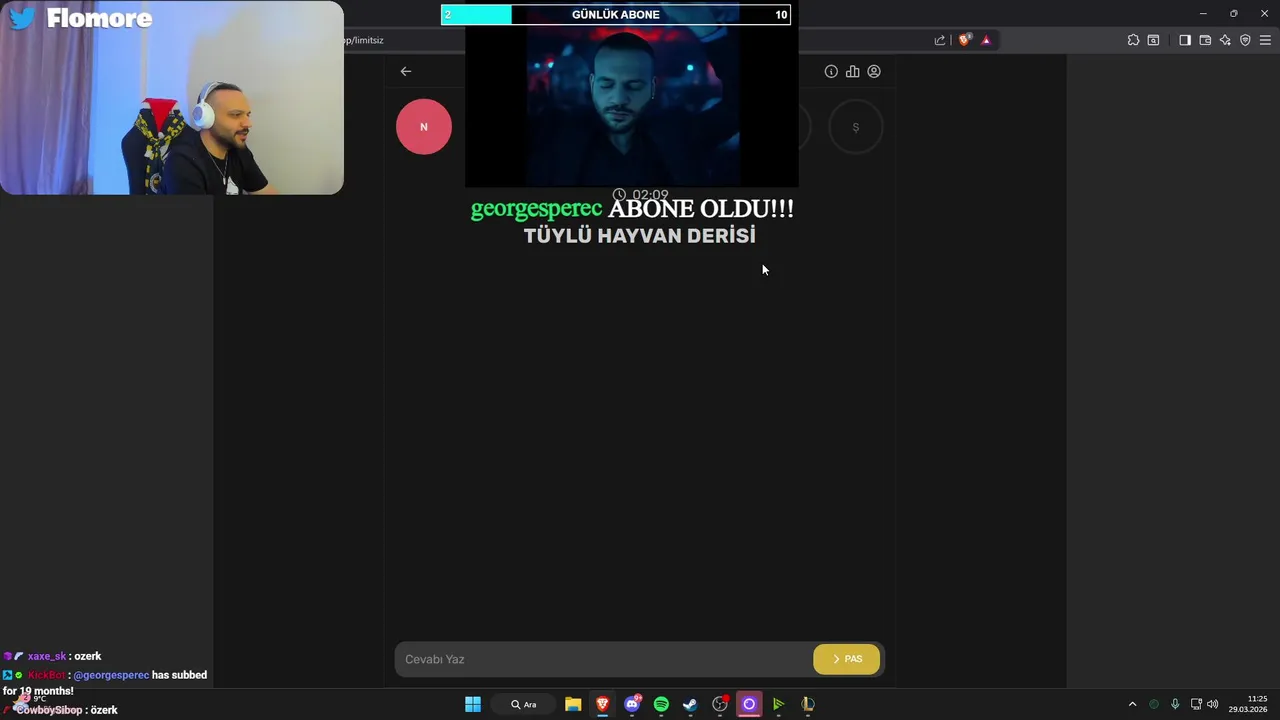Open Discord from the taskbar
This screenshot has height=720, width=1280.
click(632, 704)
